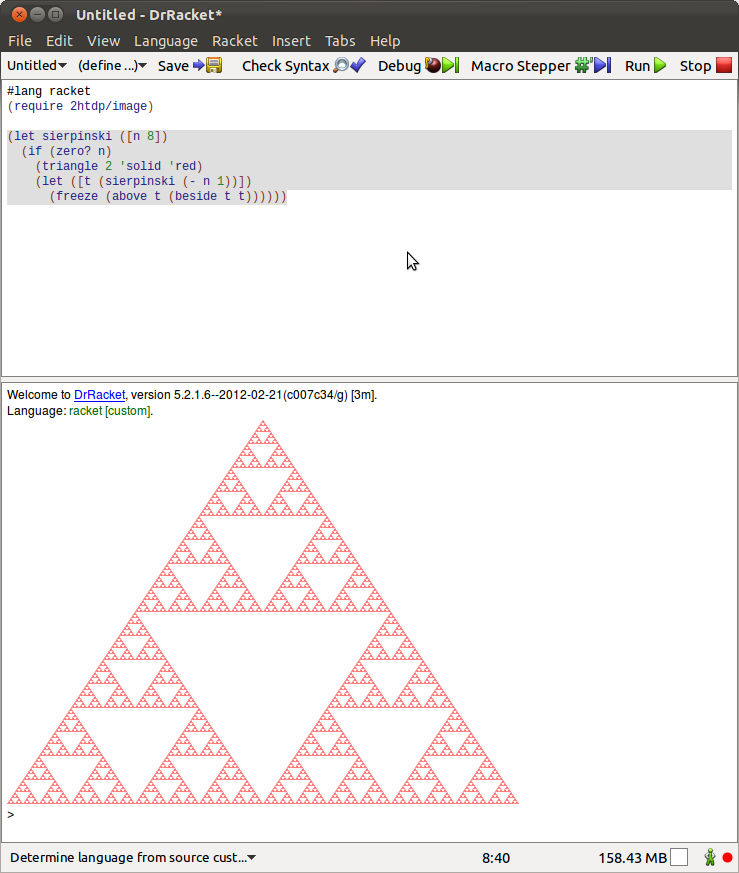Follow the DrRacket link in welcome message

tap(99, 395)
